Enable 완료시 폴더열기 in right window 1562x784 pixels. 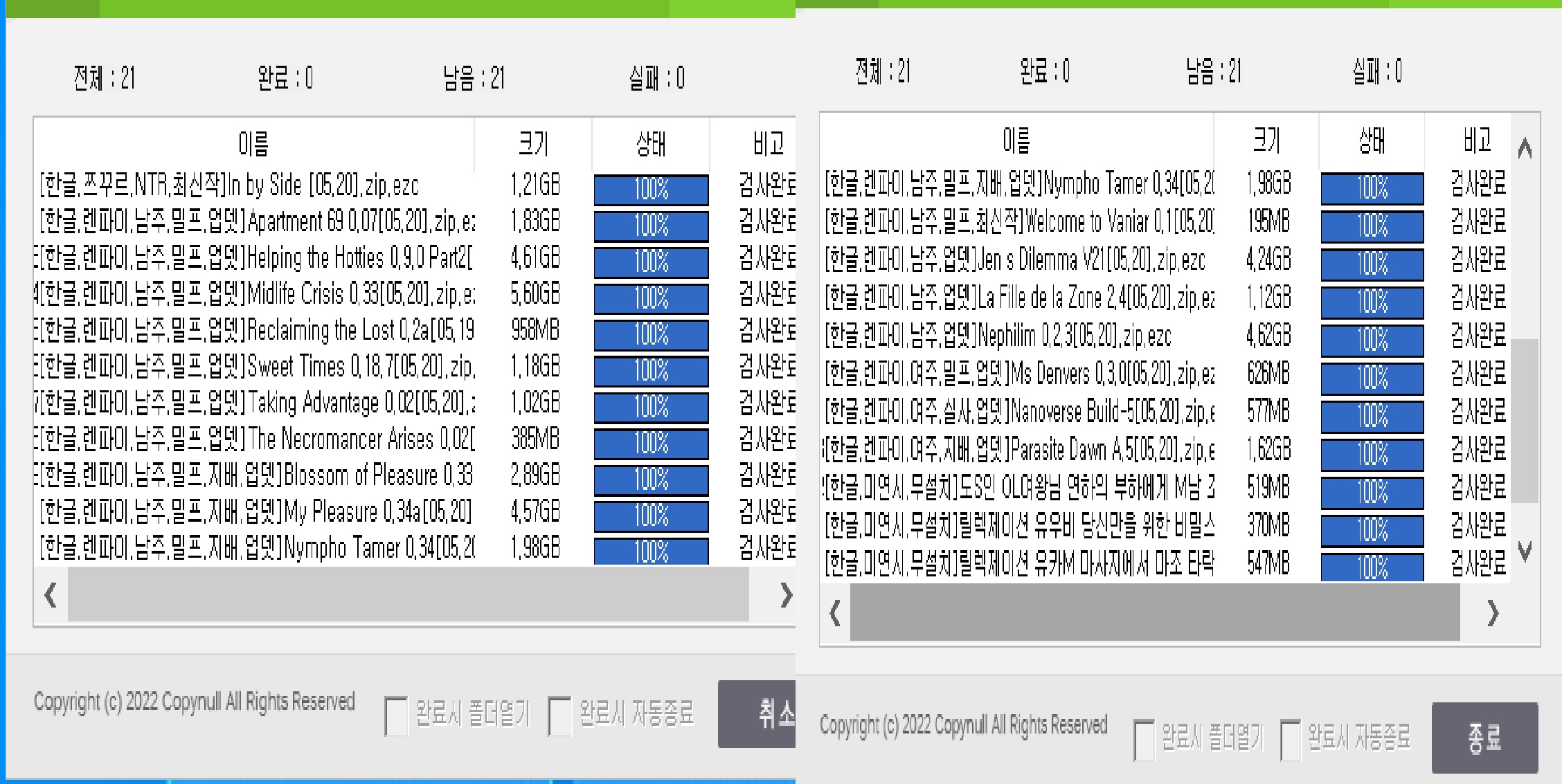coord(1144,740)
